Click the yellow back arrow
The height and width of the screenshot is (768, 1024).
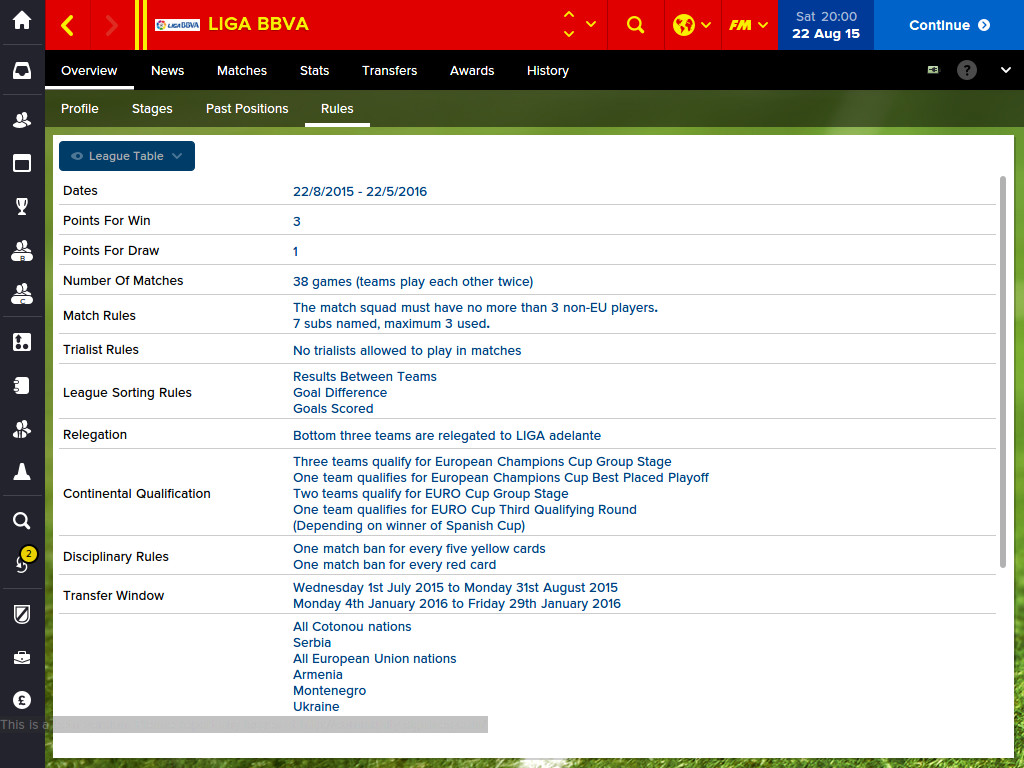pyautogui.click(x=67, y=25)
